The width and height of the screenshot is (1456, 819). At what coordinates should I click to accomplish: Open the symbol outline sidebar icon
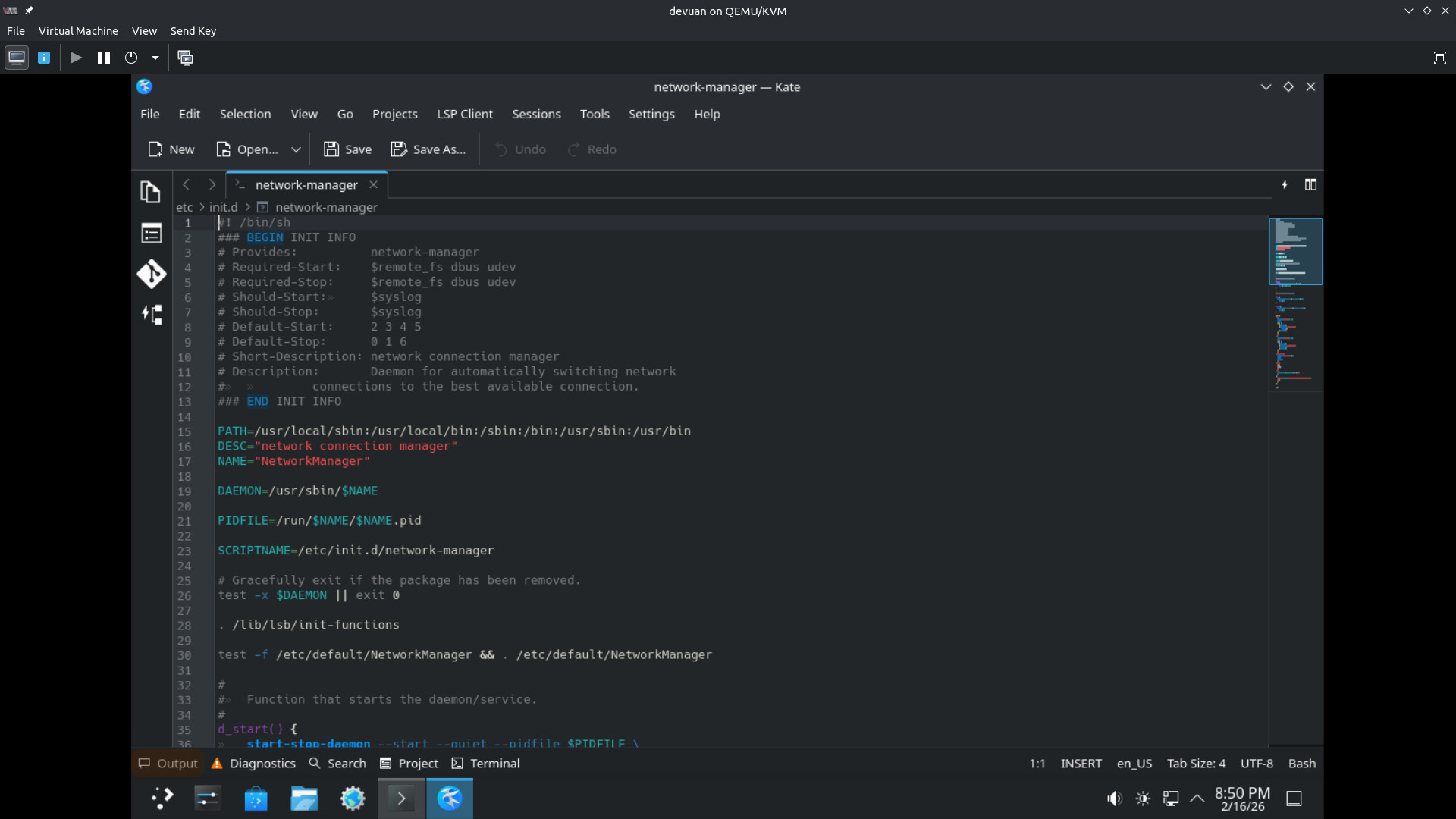tap(151, 315)
